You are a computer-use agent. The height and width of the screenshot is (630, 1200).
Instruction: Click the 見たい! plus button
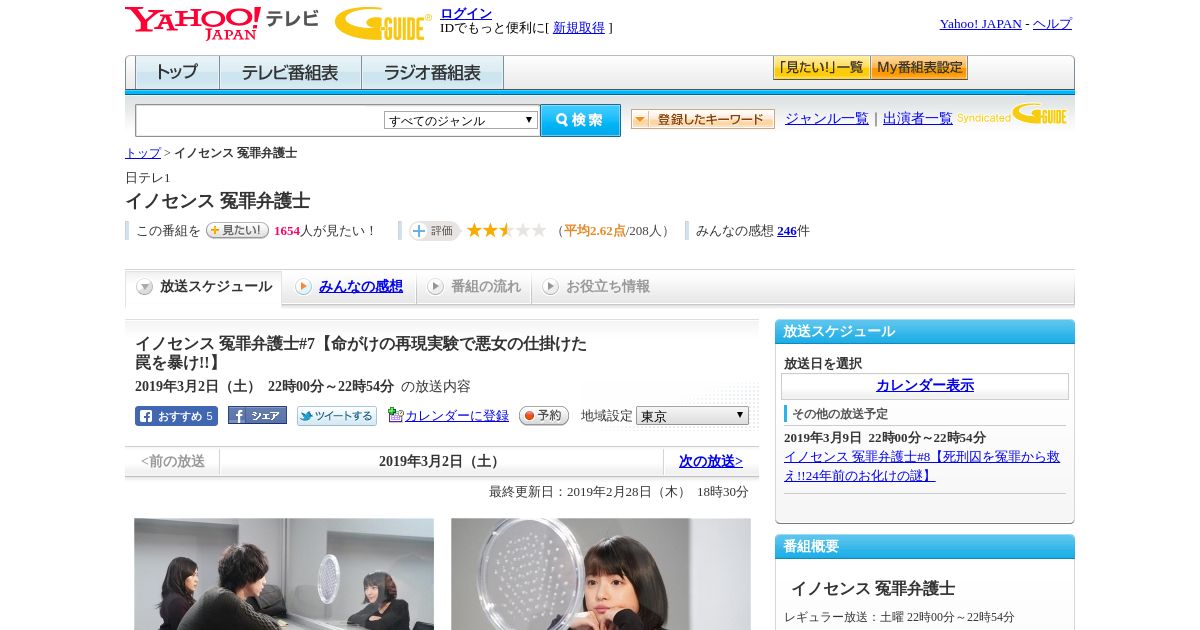tap(237, 230)
